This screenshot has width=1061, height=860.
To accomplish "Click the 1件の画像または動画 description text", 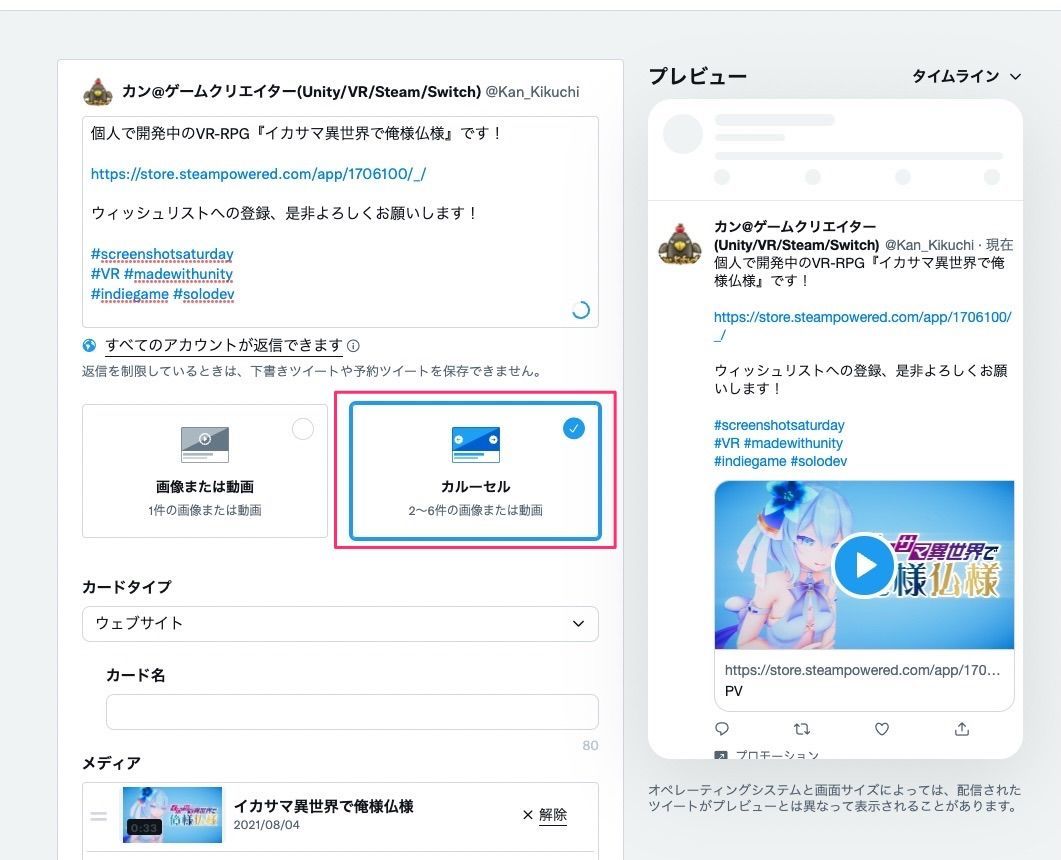I will 205,510.
